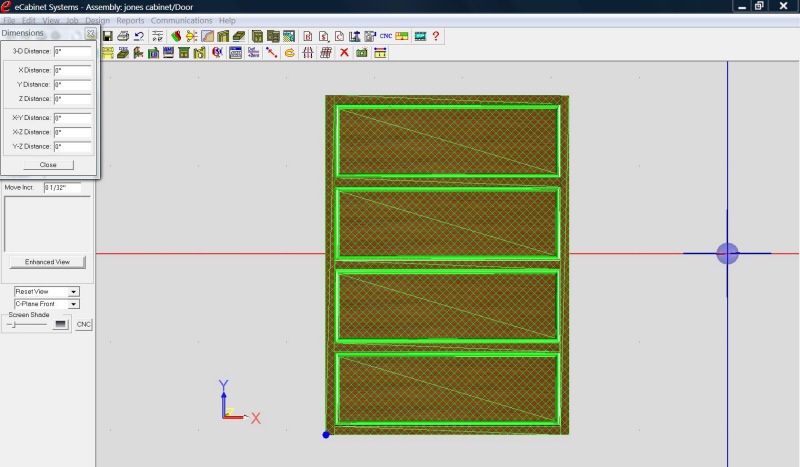Click the Undo arrow icon

(139, 36)
